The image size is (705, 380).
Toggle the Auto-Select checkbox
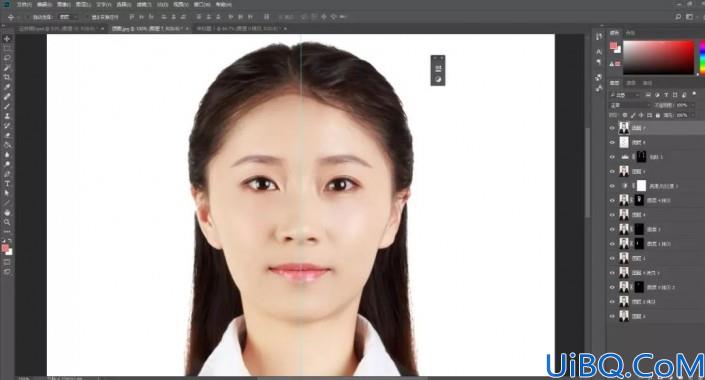28,17
